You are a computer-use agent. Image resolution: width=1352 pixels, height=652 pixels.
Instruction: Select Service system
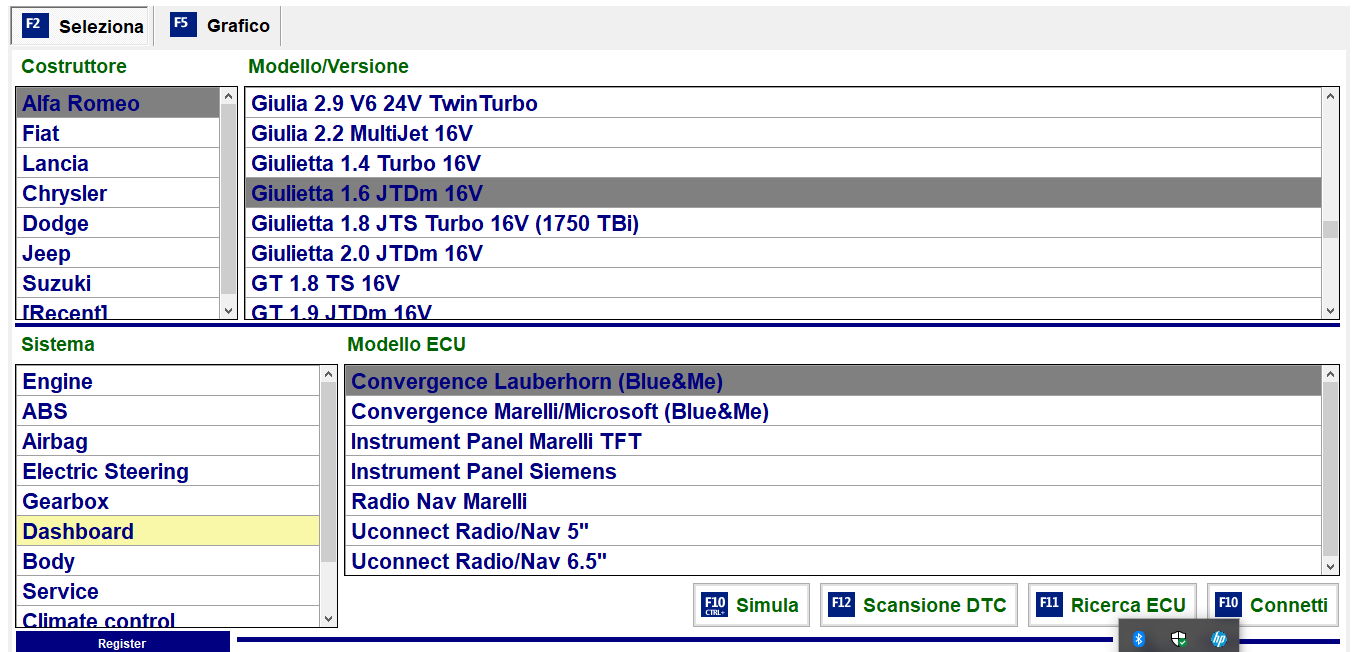pyautogui.click(x=168, y=591)
